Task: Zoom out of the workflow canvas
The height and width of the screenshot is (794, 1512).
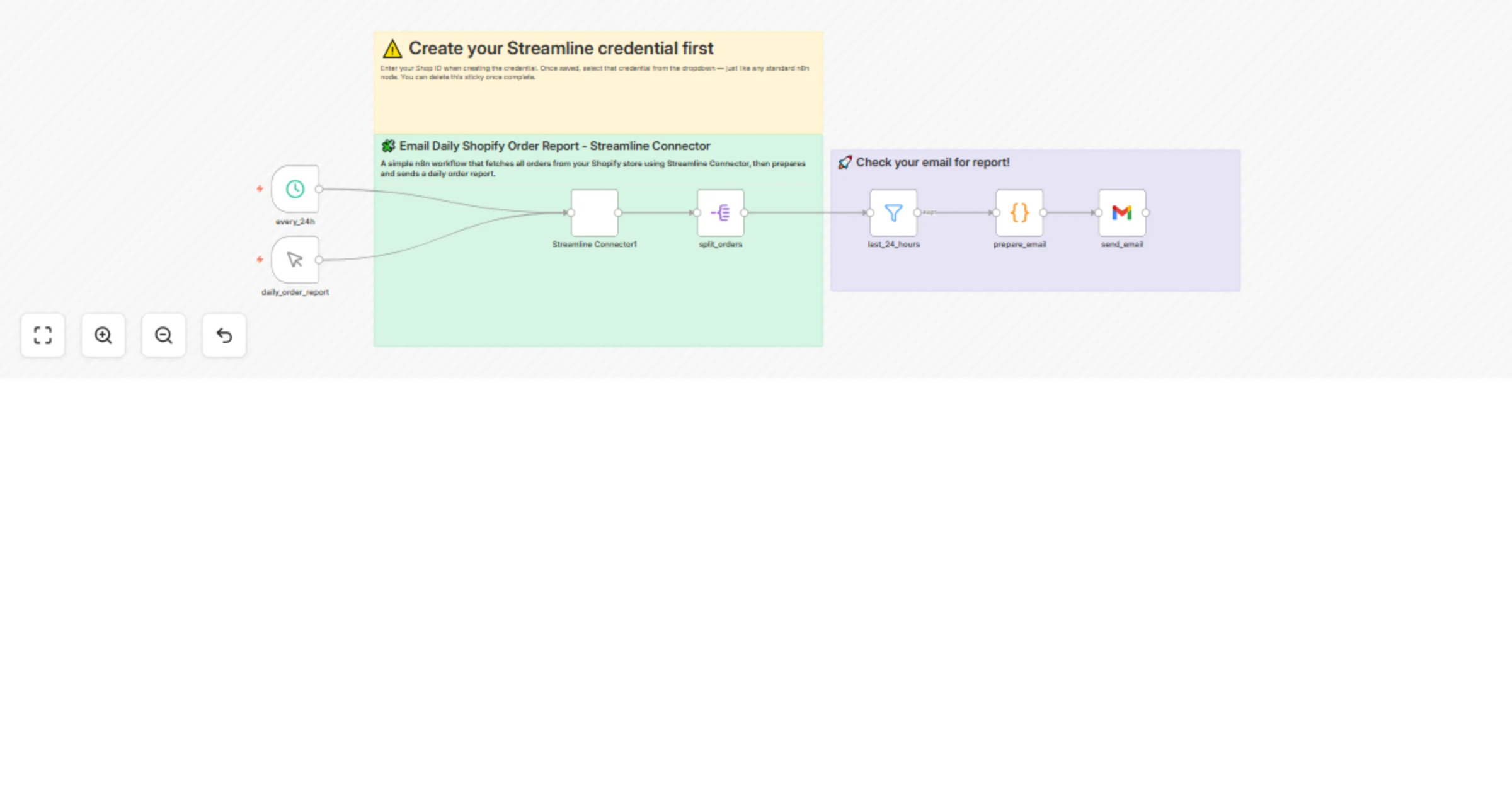Action: tap(164, 335)
